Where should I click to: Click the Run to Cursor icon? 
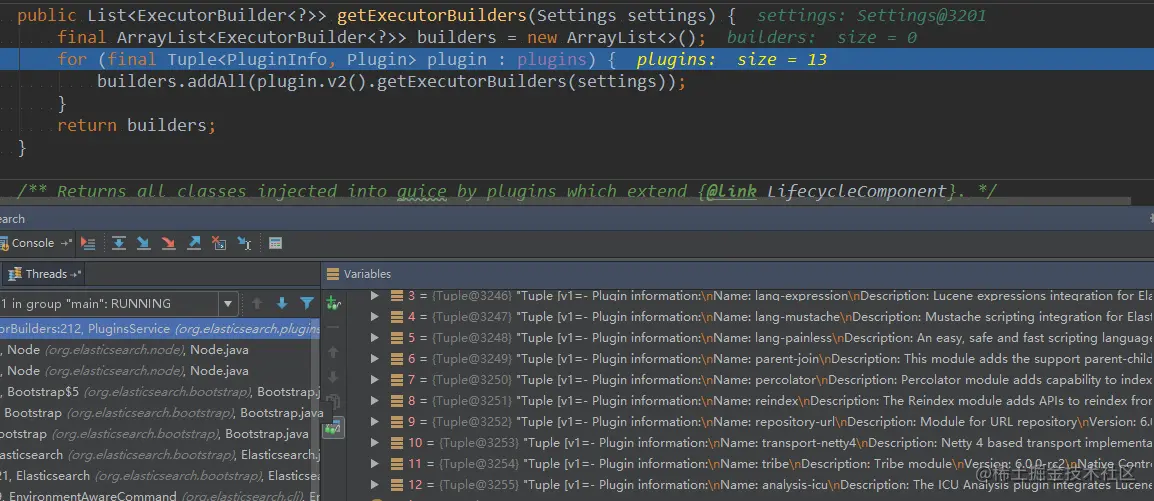pos(244,243)
